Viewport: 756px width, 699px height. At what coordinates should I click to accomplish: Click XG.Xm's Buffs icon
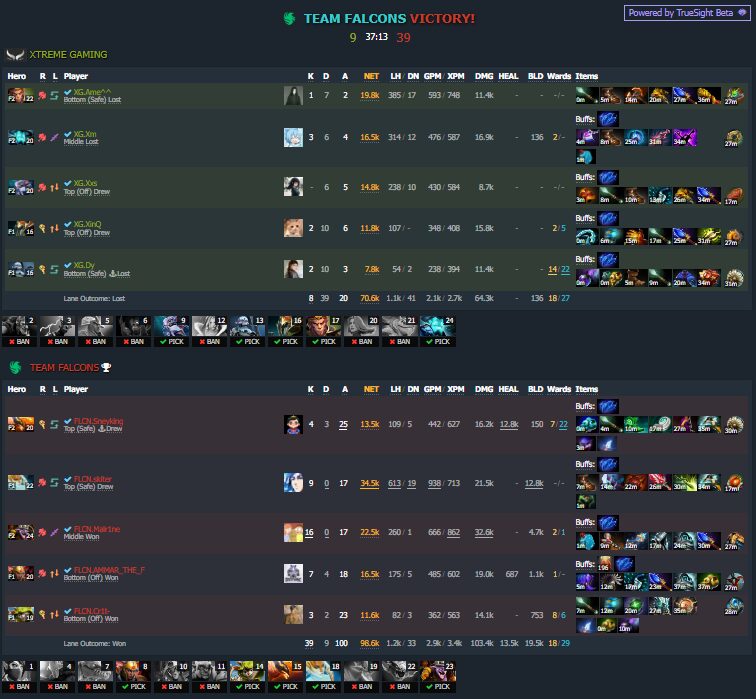point(608,119)
